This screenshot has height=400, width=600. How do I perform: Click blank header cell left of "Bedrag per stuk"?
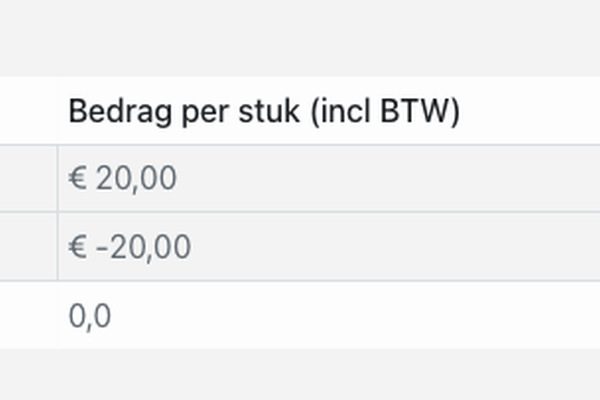[x=28, y=111]
